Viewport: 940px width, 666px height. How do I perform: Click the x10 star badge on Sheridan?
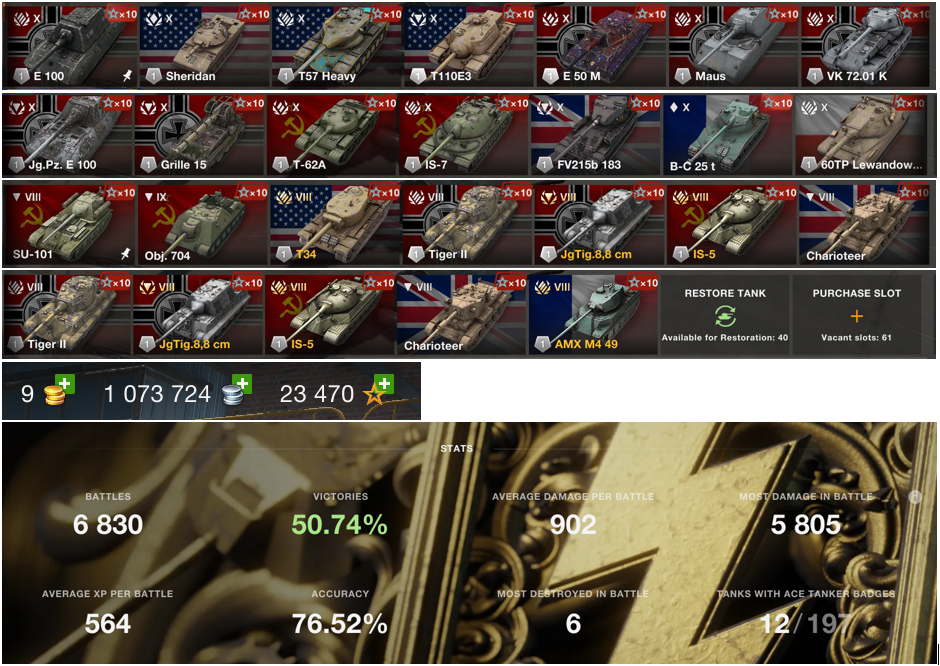coord(255,14)
